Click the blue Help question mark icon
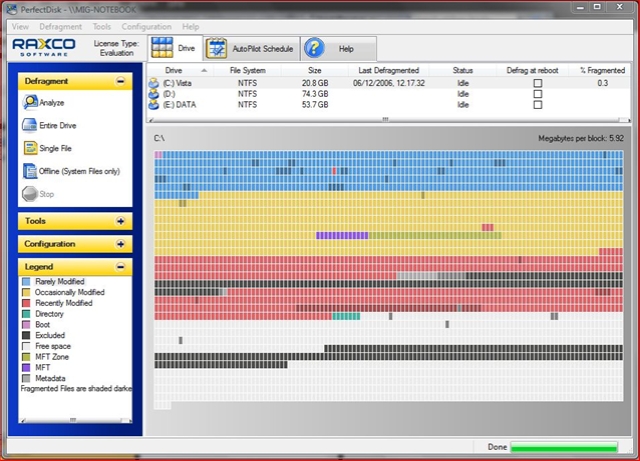The width and height of the screenshot is (640, 461). 314,49
